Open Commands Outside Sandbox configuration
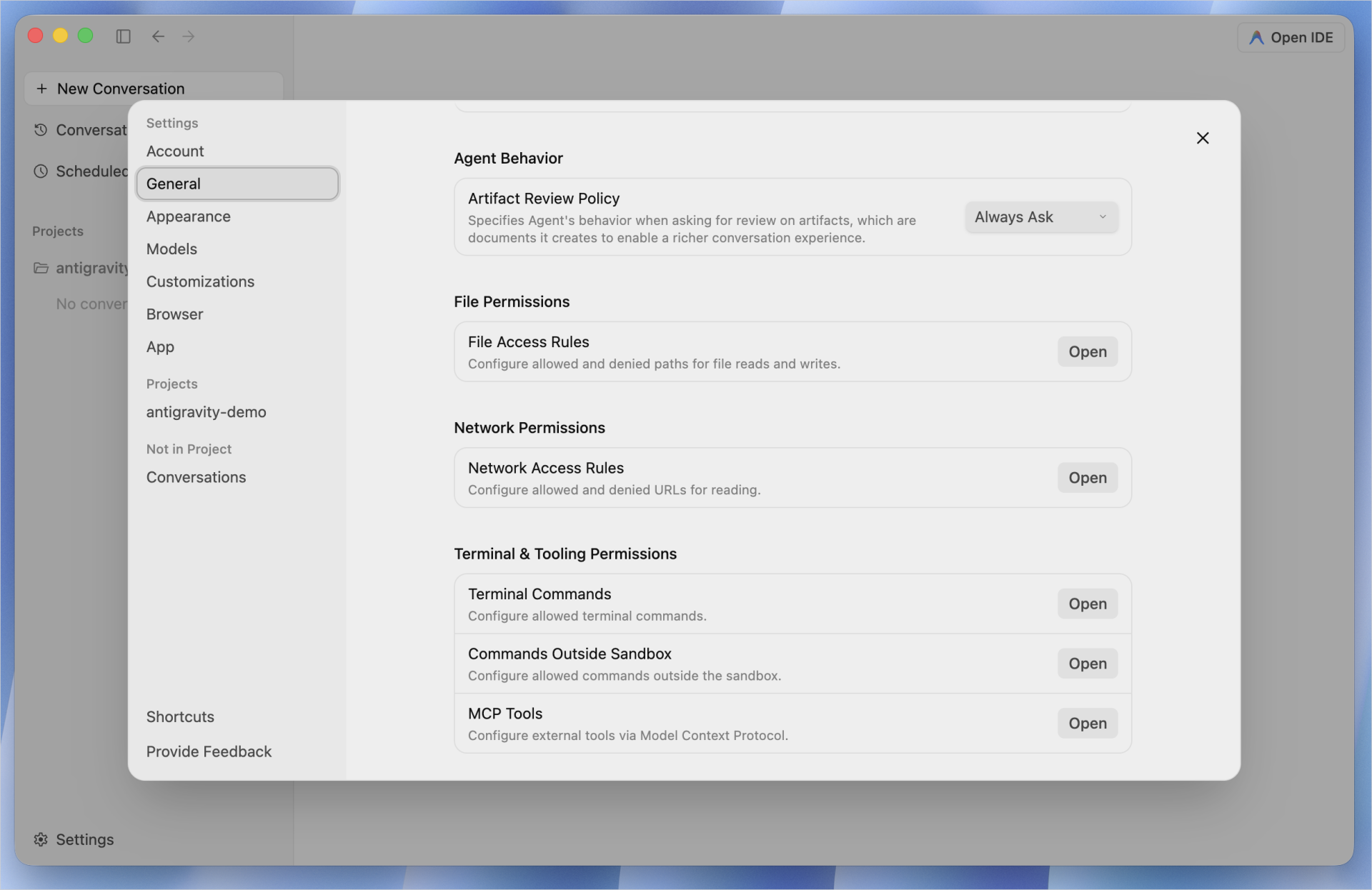The height and width of the screenshot is (890, 1372). tap(1088, 664)
